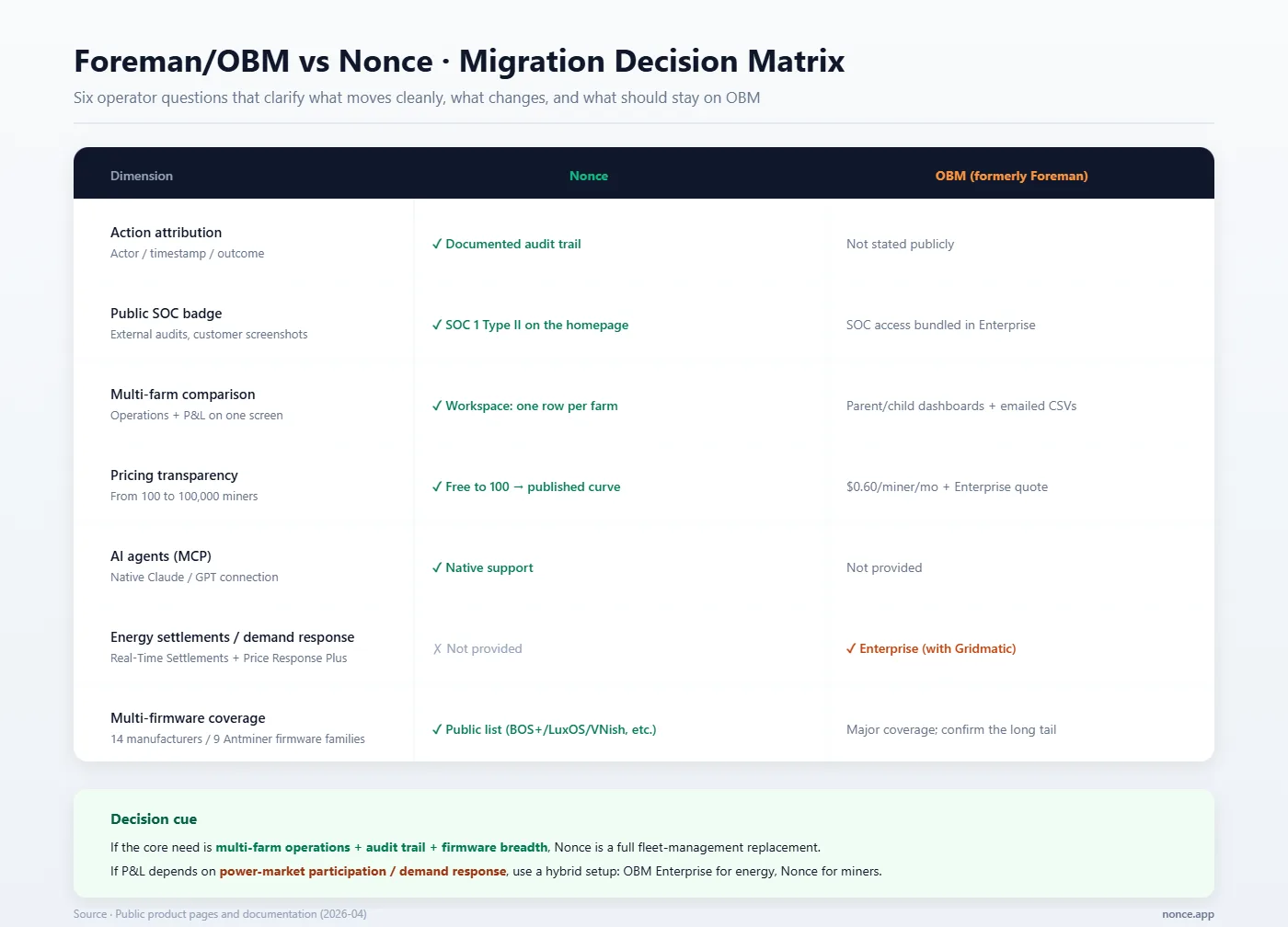Select the 'Pricing transparency' row label
1288x927 pixels.
[x=174, y=475]
